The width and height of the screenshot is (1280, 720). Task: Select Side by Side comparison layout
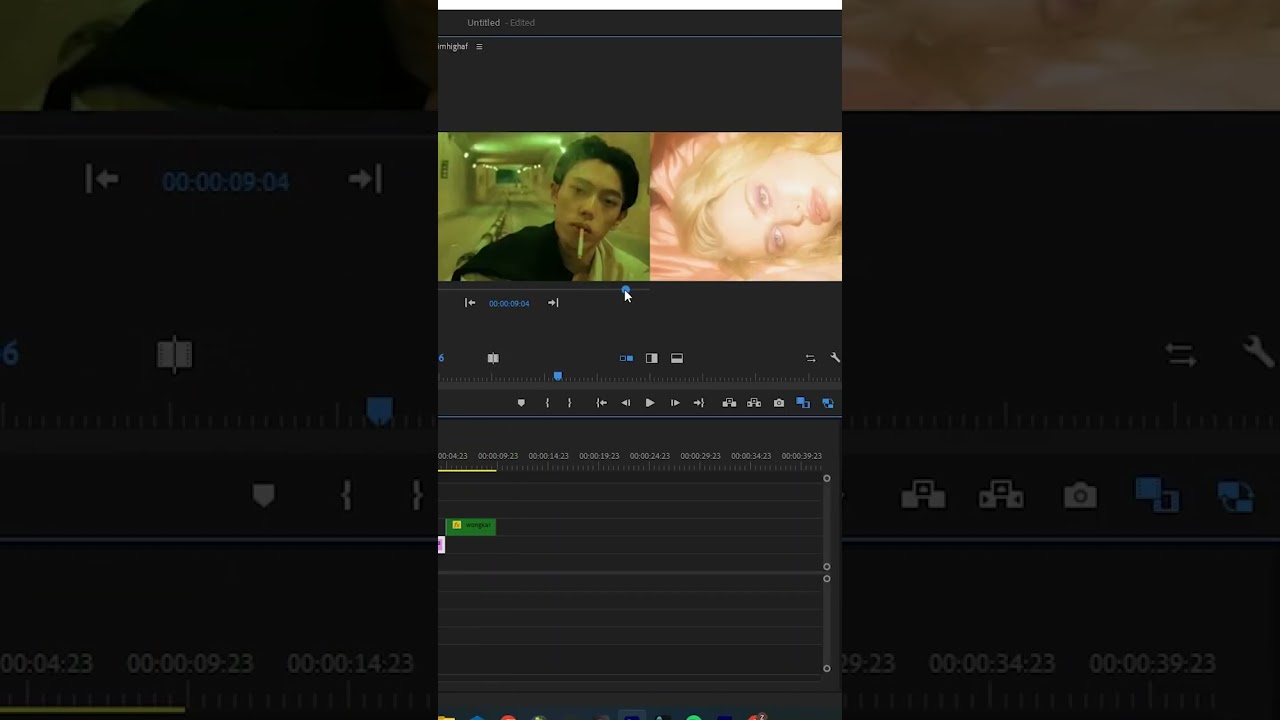point(626,358)
